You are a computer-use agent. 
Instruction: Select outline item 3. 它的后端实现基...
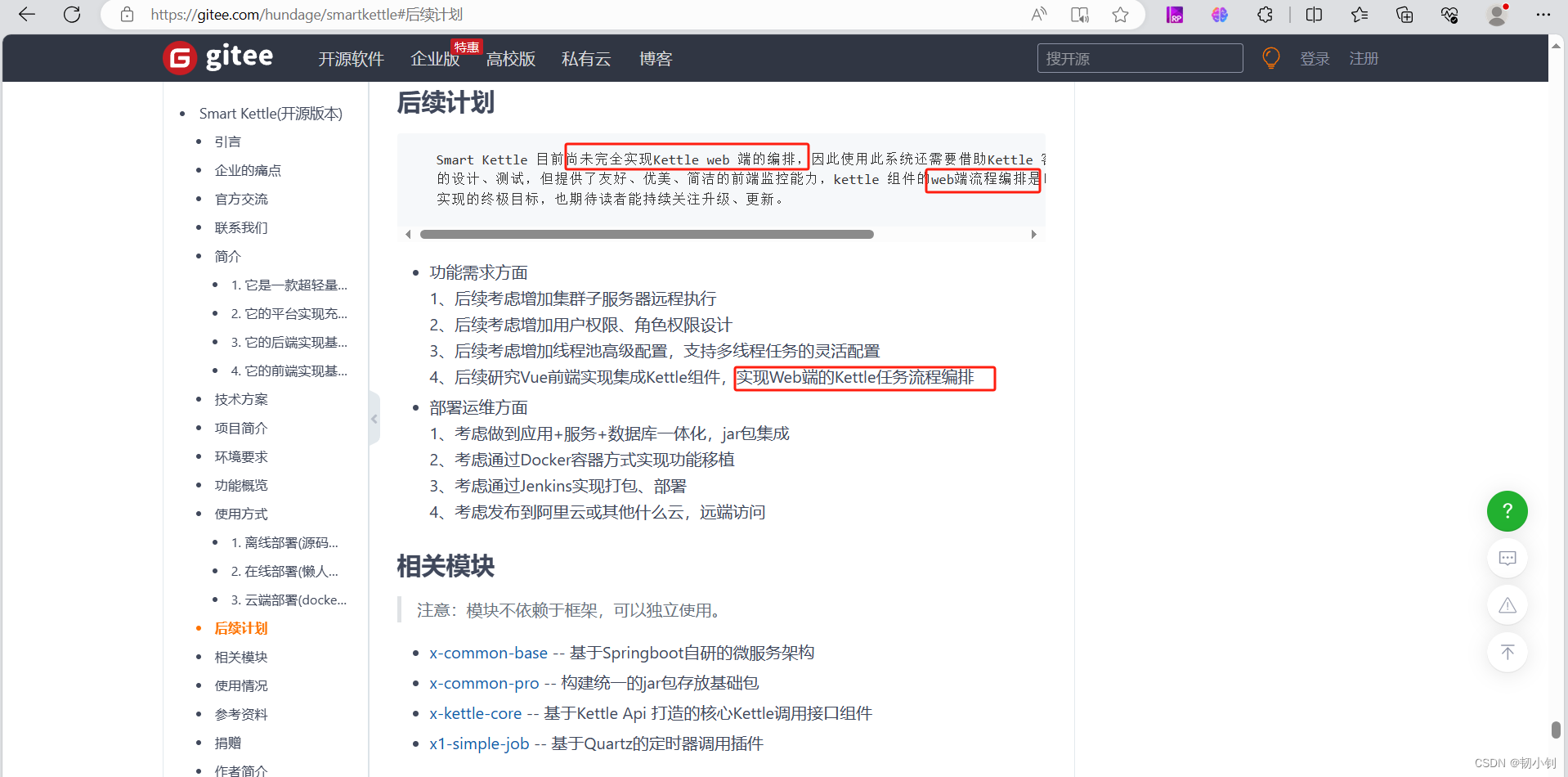(x=289, y=342)
